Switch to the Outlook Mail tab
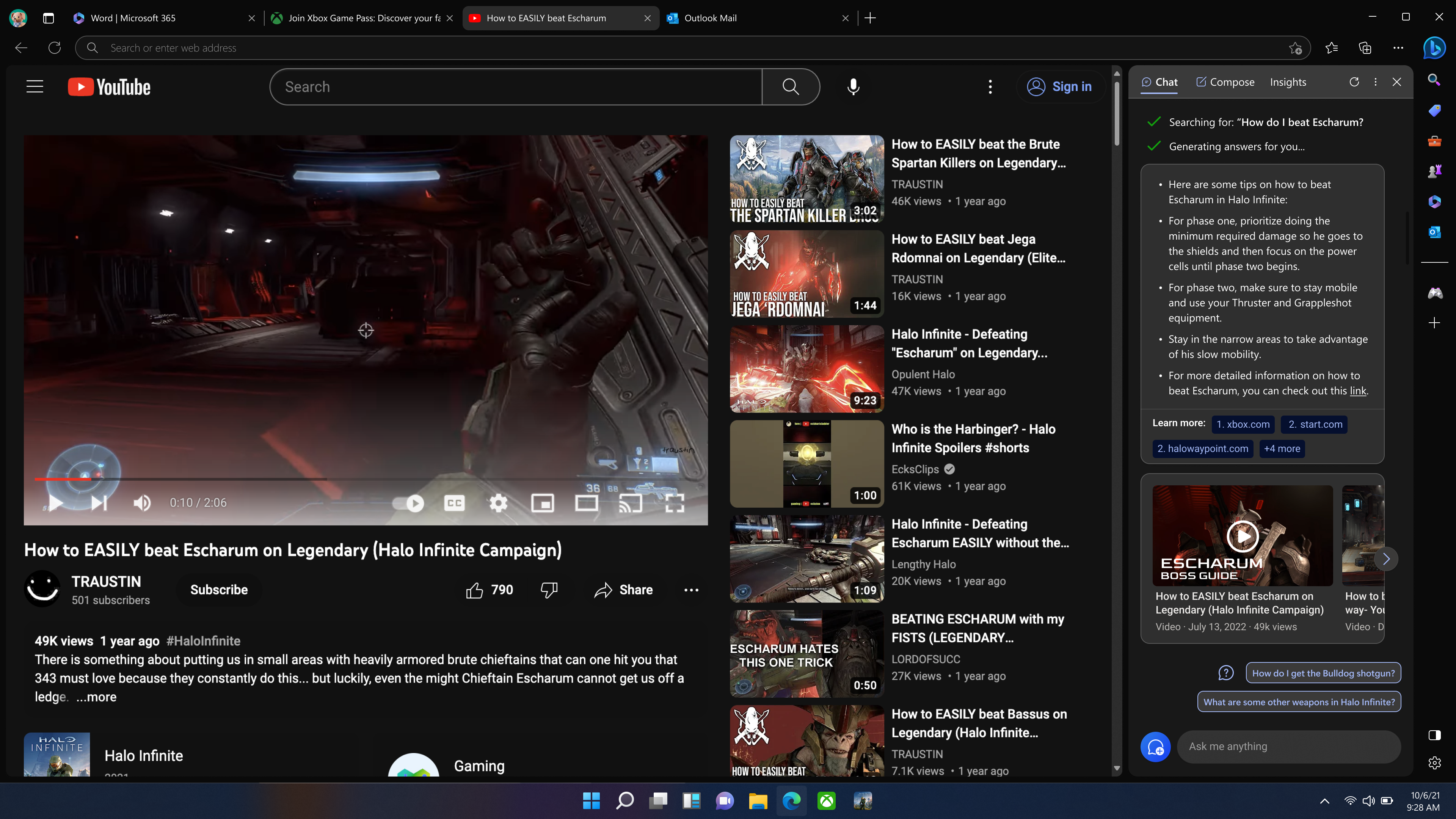Viewport: 1456px width, 819px height. [758, 18]
